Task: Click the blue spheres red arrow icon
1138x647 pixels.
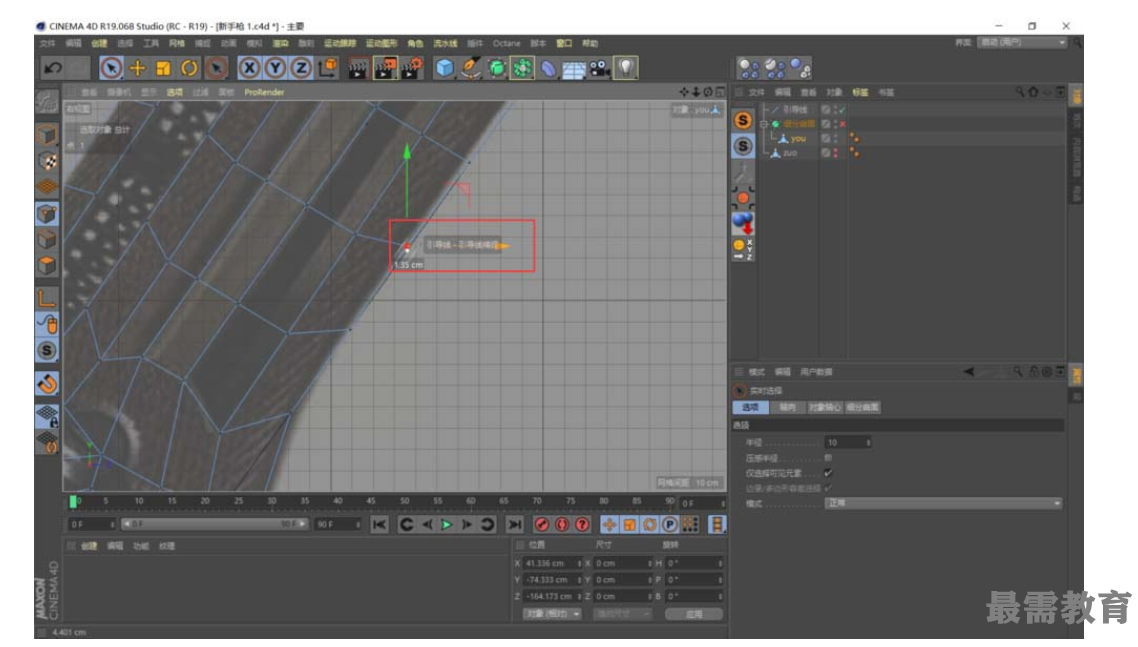Action: point(742,223)
